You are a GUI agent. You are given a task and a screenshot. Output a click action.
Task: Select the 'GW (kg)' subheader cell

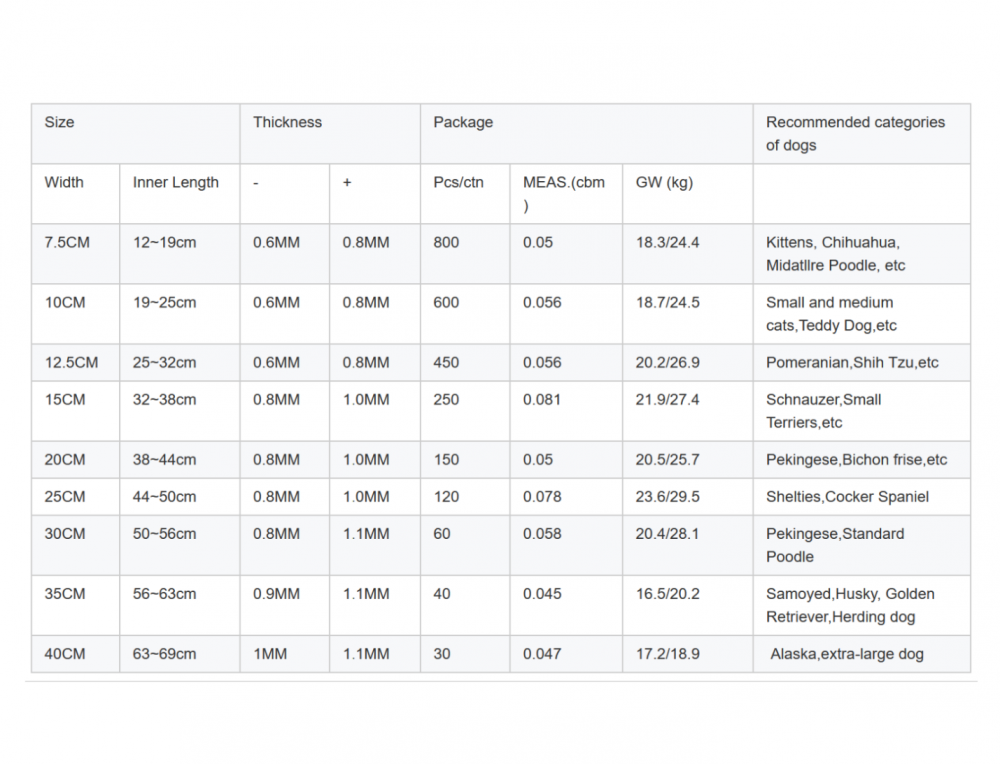(688, 194)
